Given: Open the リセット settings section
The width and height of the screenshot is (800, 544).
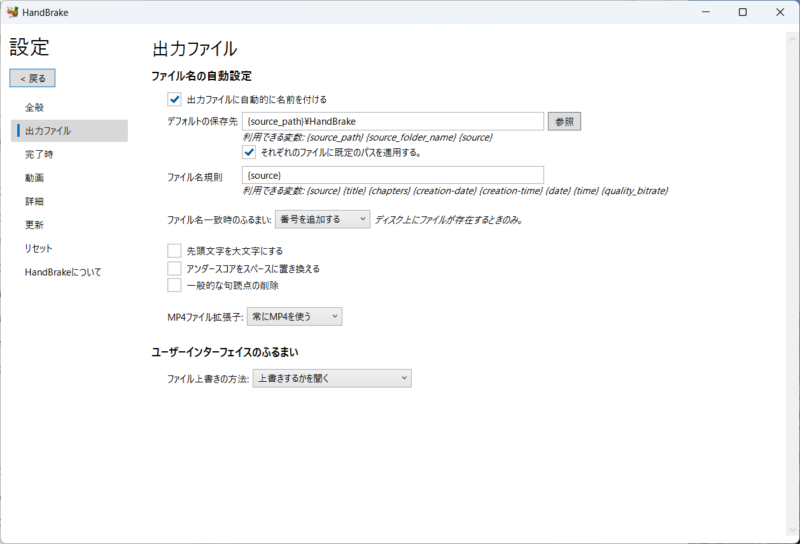Looking at the screenshot, I should (x=38, y=248).
